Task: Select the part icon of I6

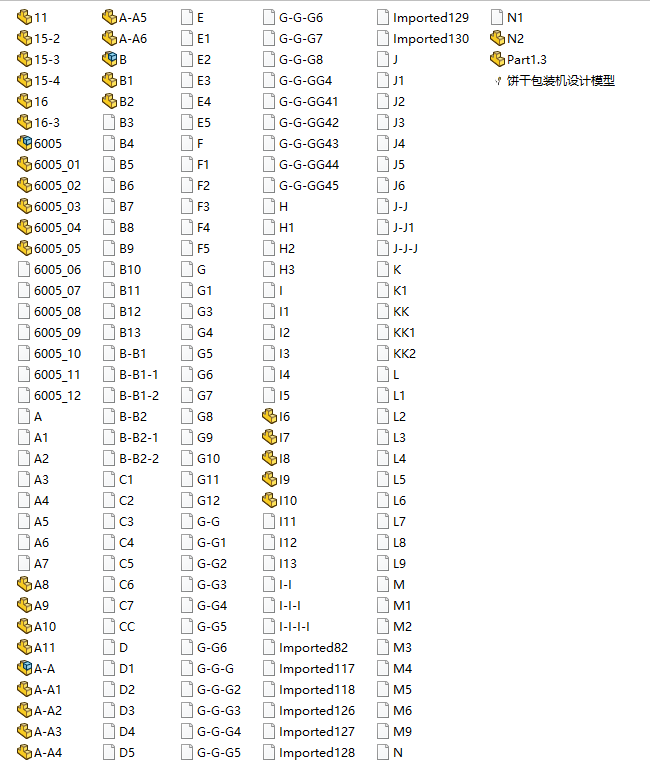Action: [269, 417]
